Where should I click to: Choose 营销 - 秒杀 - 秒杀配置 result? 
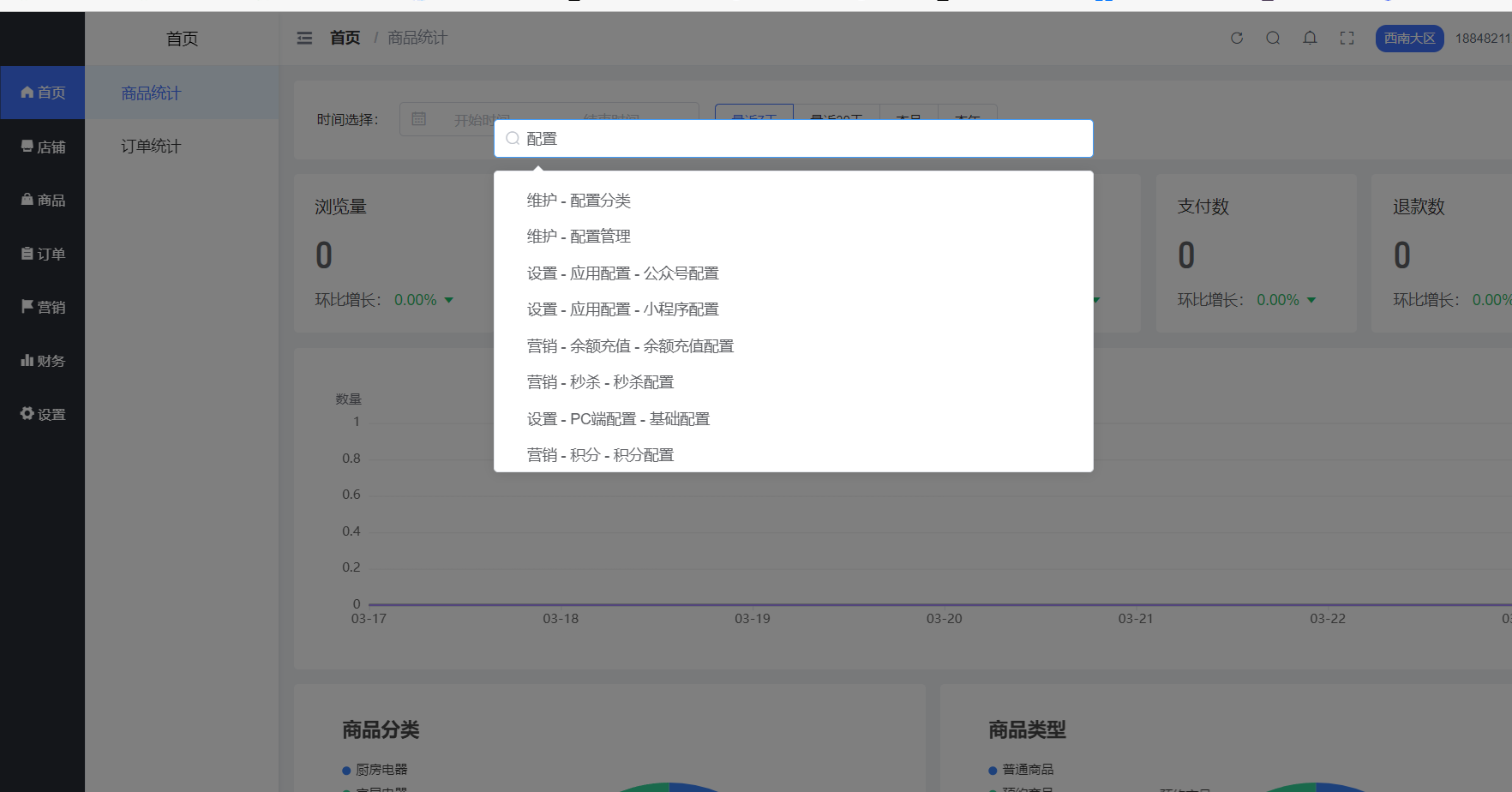[x=600, y=382]
